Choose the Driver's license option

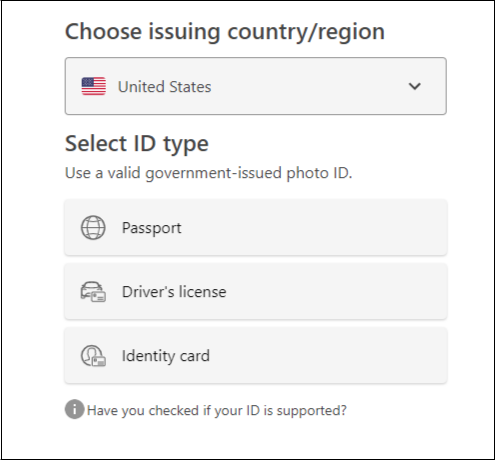tap(256, 292)
